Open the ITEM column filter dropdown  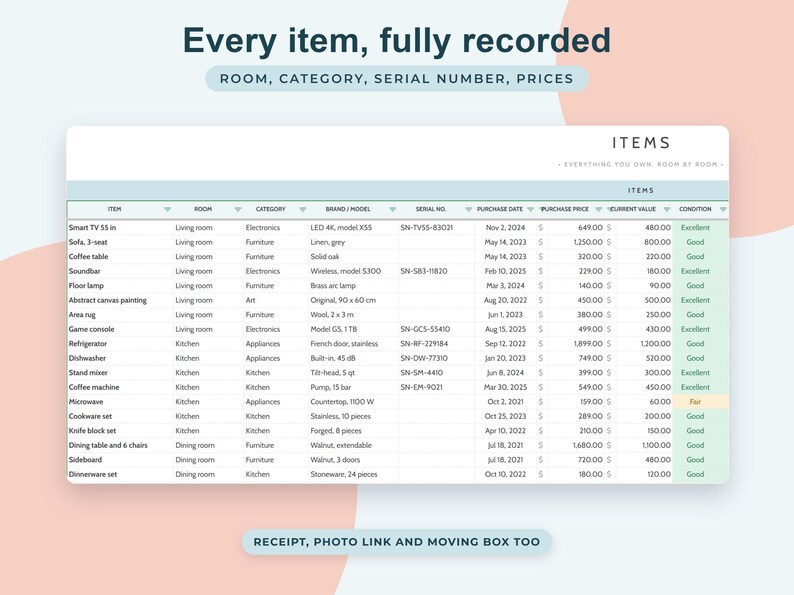168,210
